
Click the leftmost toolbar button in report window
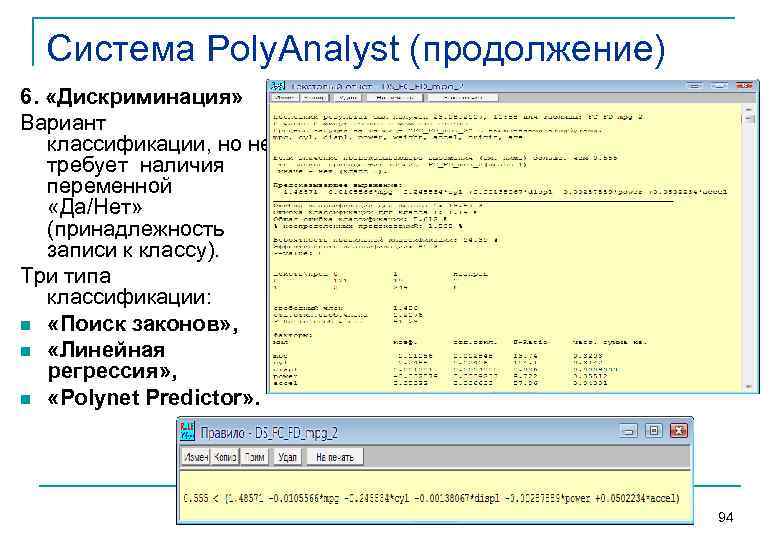(x=285, y=98)
